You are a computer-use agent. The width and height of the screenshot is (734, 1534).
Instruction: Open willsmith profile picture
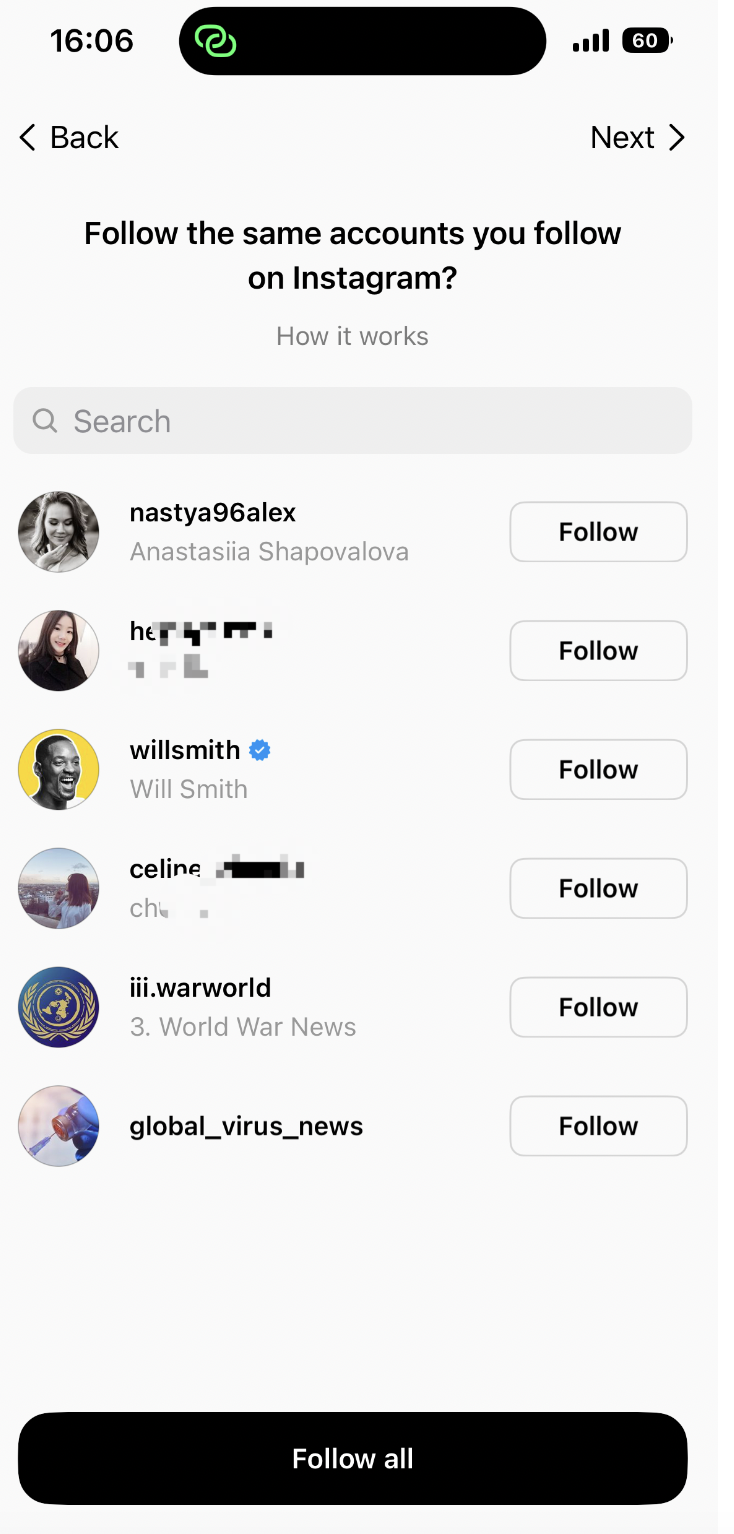point(59,769)
